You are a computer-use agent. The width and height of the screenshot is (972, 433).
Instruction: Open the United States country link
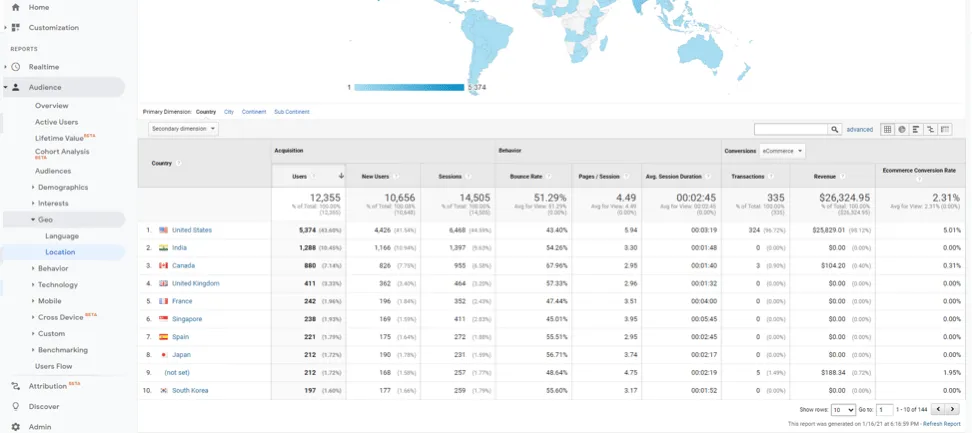tap(191, 230)
